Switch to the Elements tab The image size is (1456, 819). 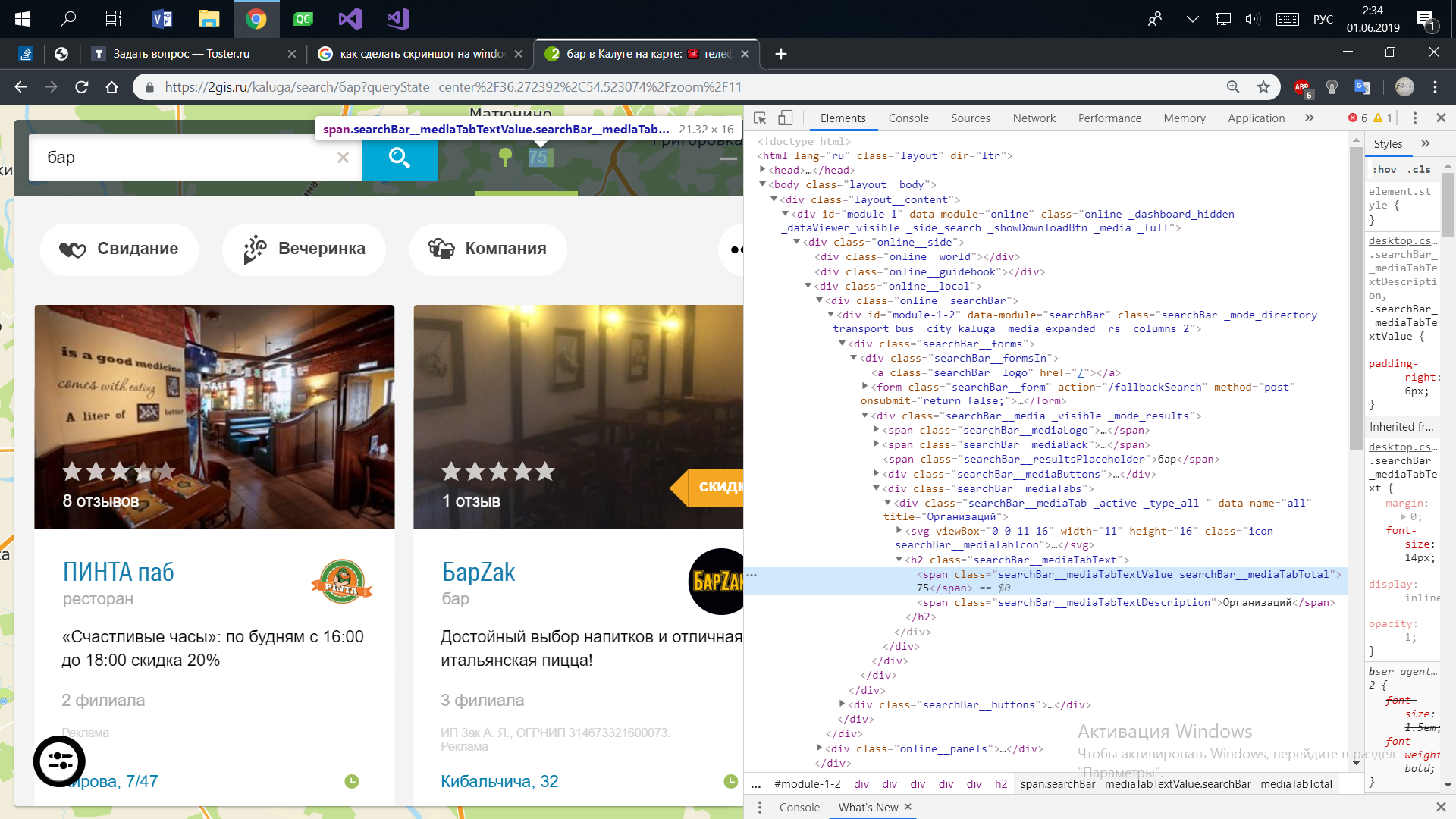[843, 118]
